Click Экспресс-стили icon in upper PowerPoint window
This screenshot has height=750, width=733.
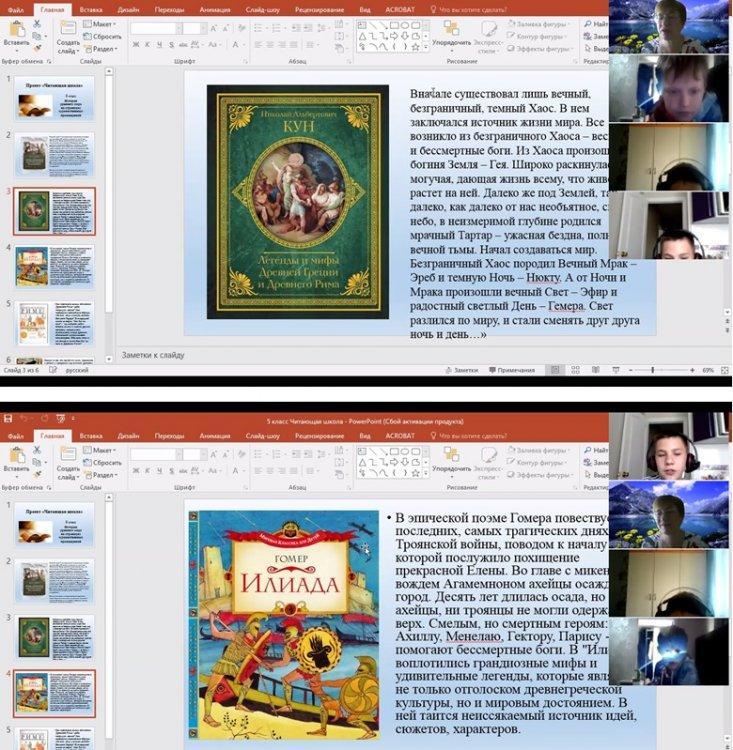point(488,29)
